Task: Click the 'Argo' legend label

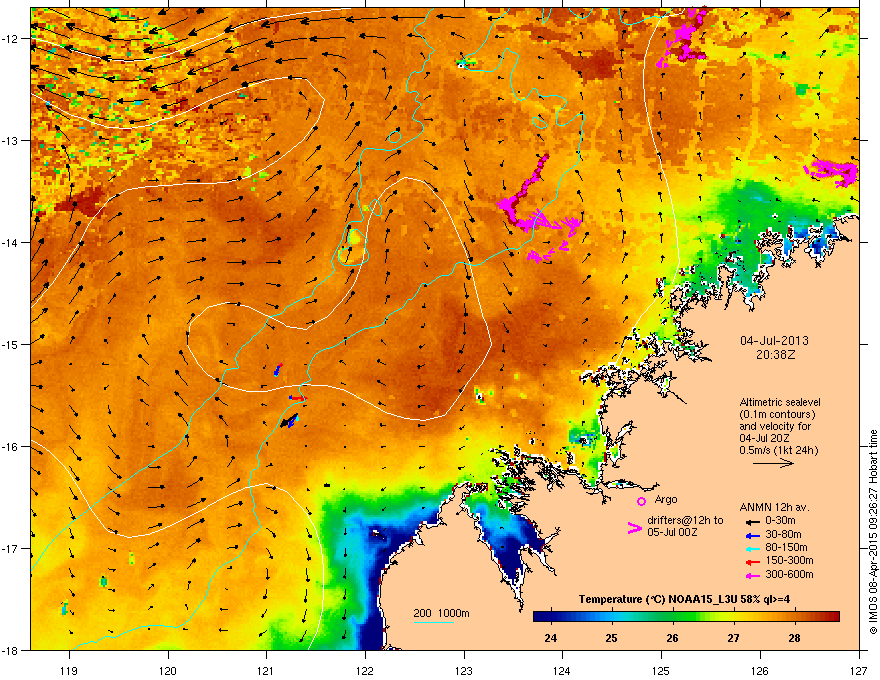Action: (666, 499)
